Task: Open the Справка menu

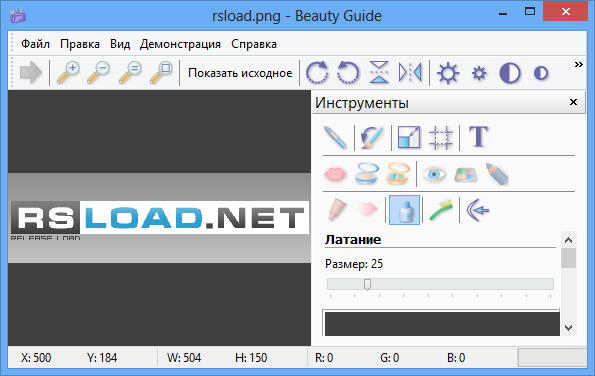Action: 254,44
